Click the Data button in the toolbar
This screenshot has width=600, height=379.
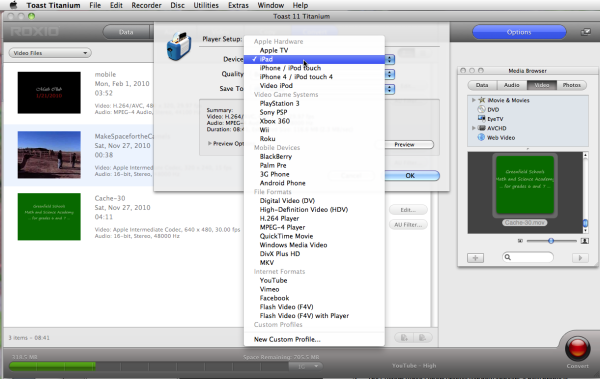click(x=126, y=32)
